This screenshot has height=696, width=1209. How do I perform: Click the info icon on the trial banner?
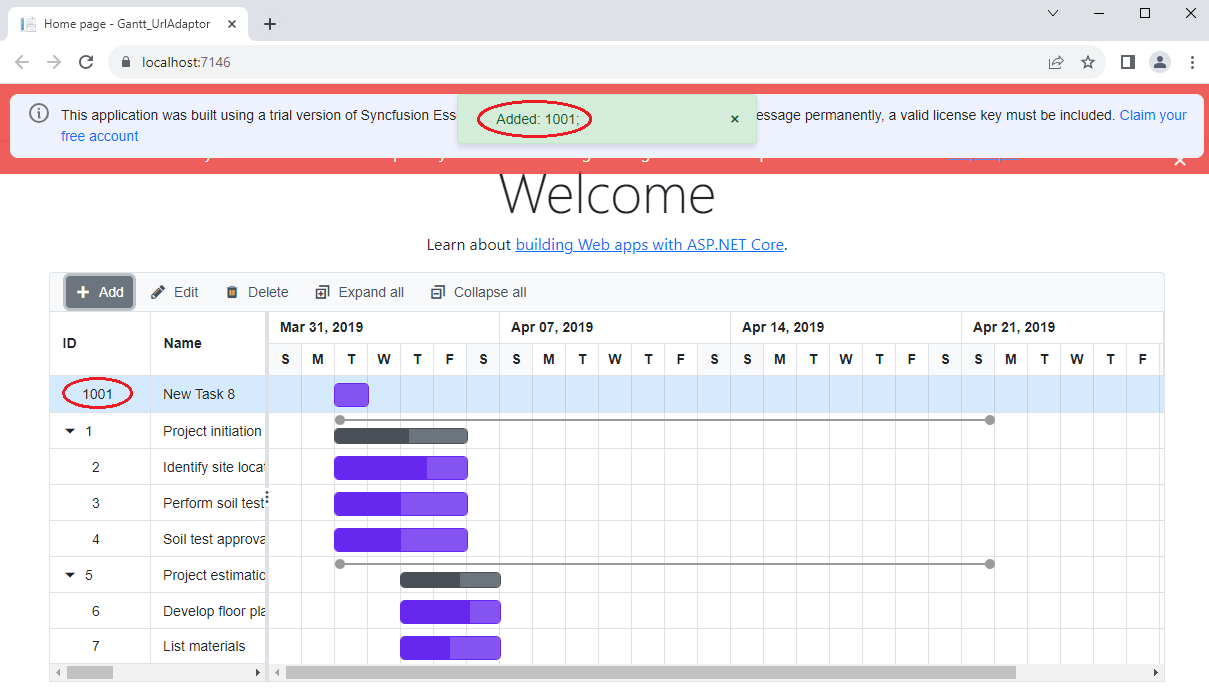(x=37, y=114)
